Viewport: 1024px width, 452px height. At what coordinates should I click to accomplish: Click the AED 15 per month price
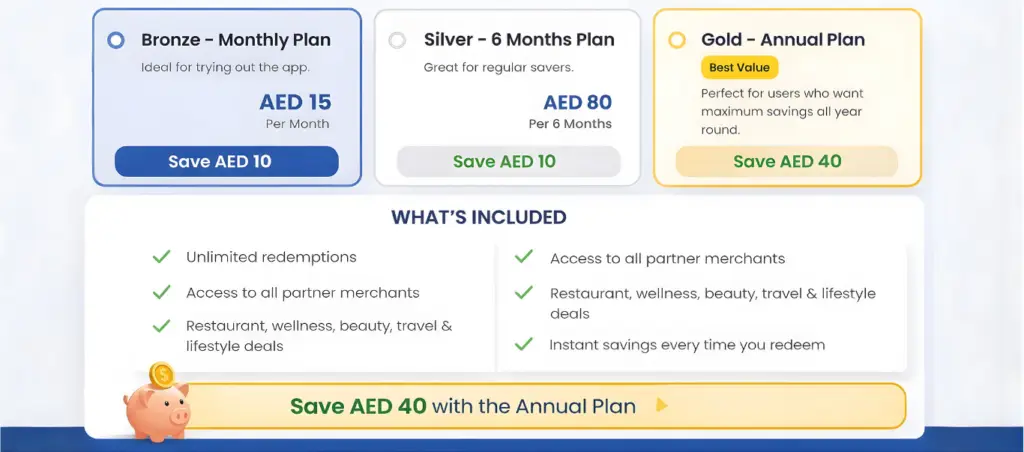pyautogui.click(x=295, y=102)
